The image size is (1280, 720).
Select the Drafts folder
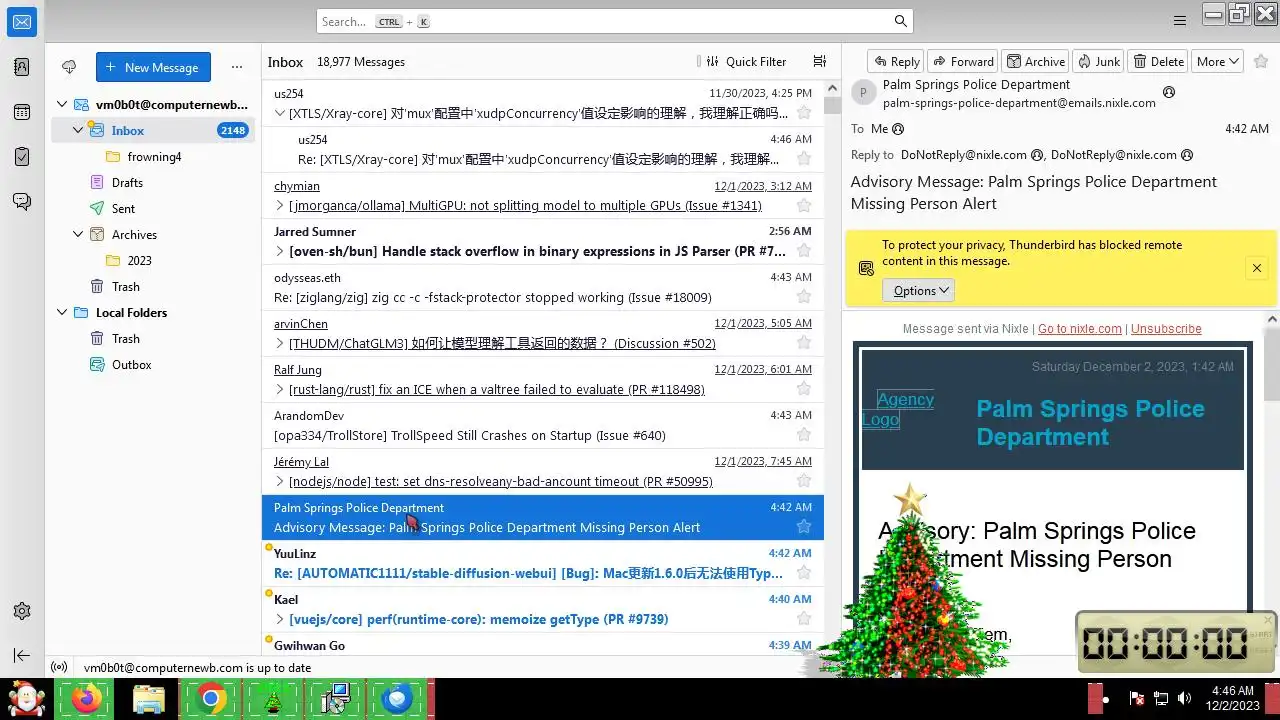127,182
